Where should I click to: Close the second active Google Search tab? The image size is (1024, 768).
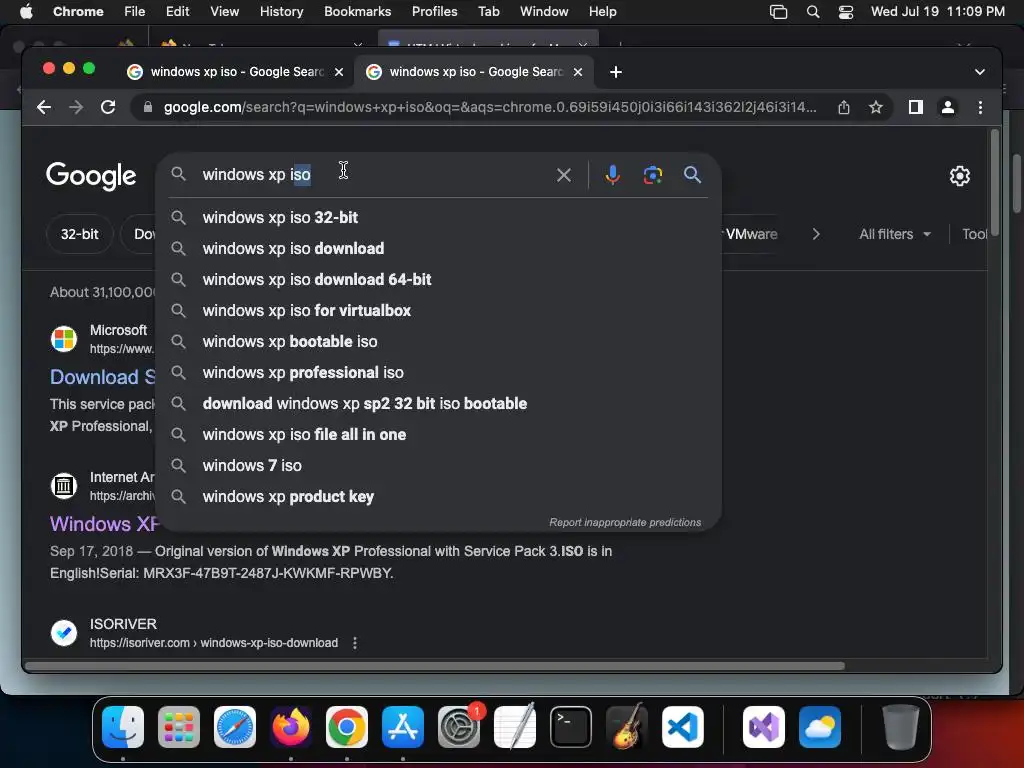578,72
